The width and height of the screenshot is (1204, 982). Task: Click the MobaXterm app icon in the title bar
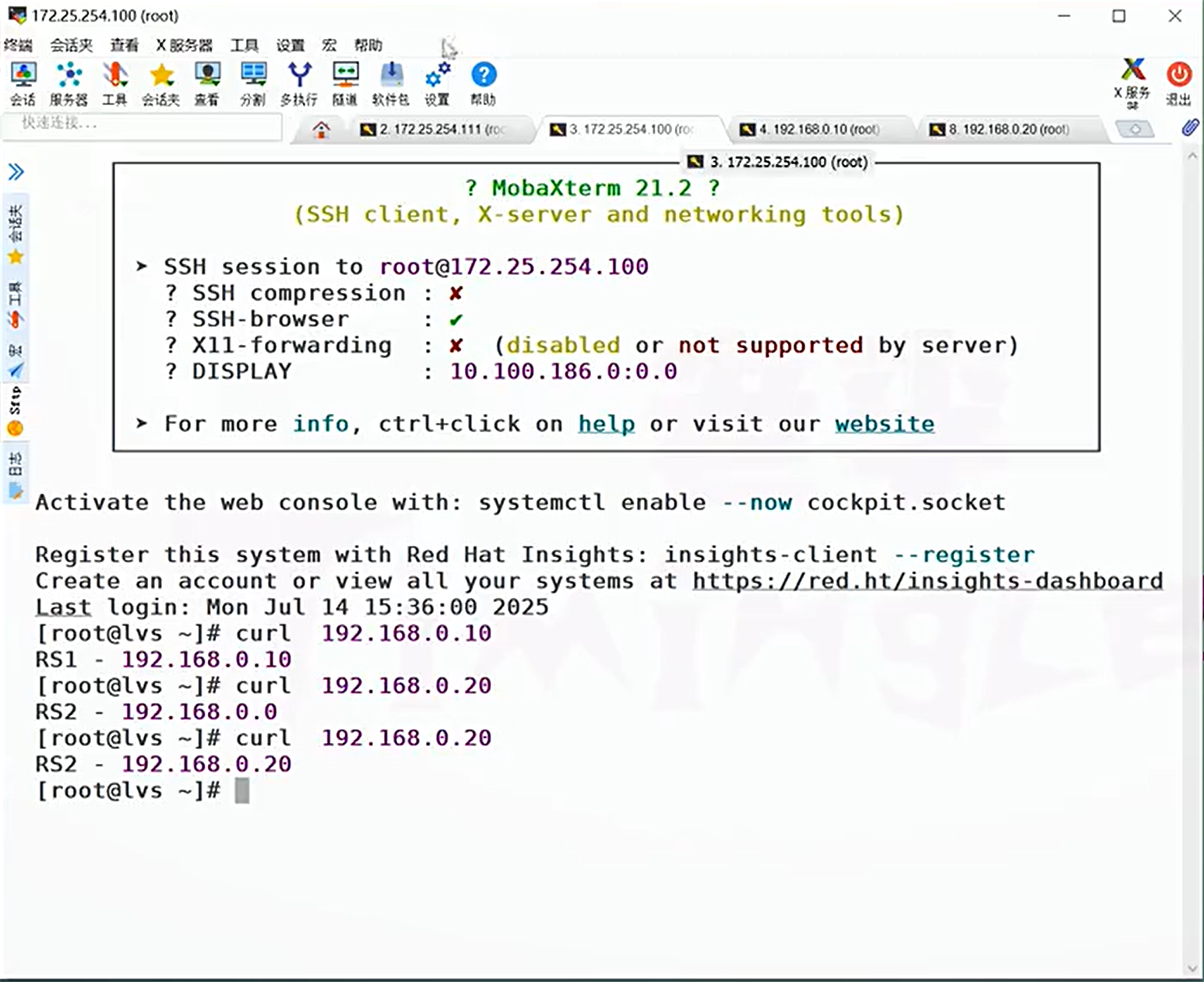pos(16,15)
